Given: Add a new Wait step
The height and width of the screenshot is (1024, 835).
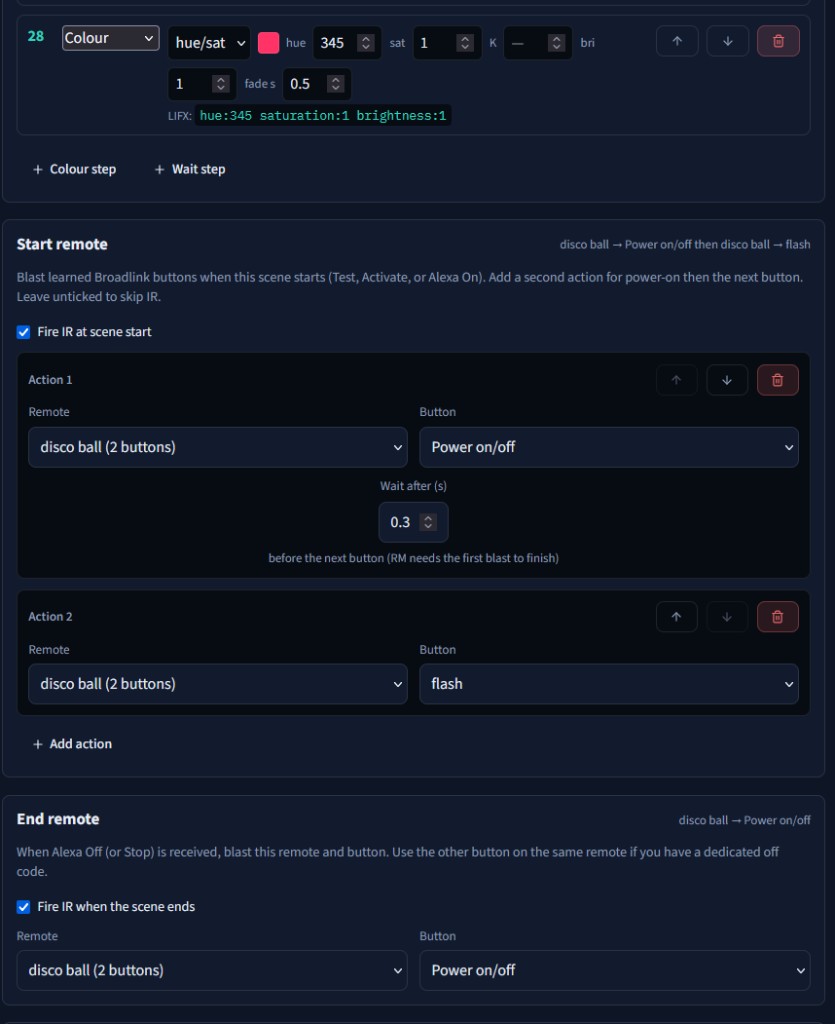Looking at the screenshot, I should [x=190, y=169].
